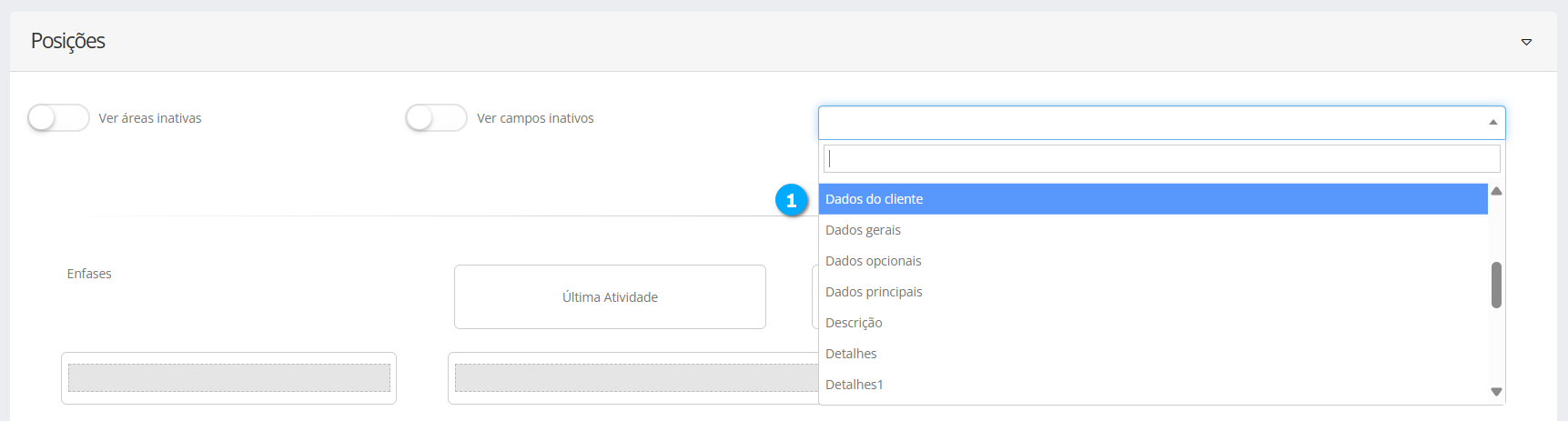
Task: Click the gray field placeholder under Enfases
Action: pos(228,378)
